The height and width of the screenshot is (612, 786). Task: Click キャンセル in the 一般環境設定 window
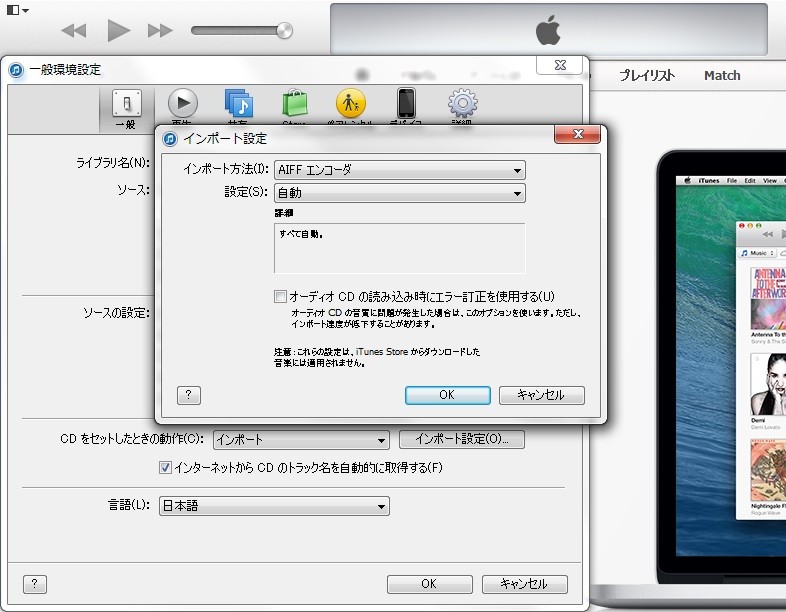(524, 584)
